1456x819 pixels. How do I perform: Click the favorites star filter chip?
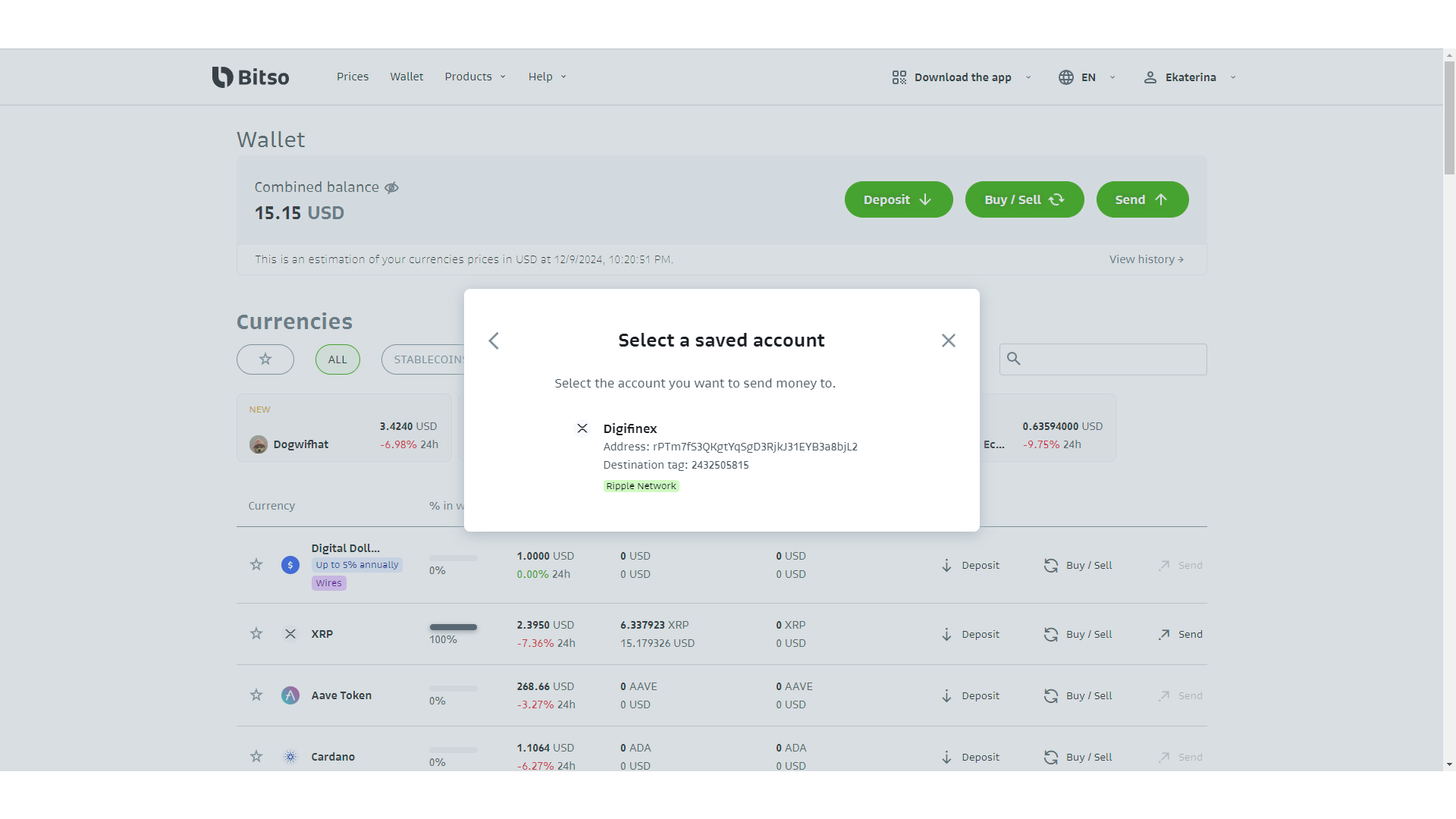click(x=265, y=359)
